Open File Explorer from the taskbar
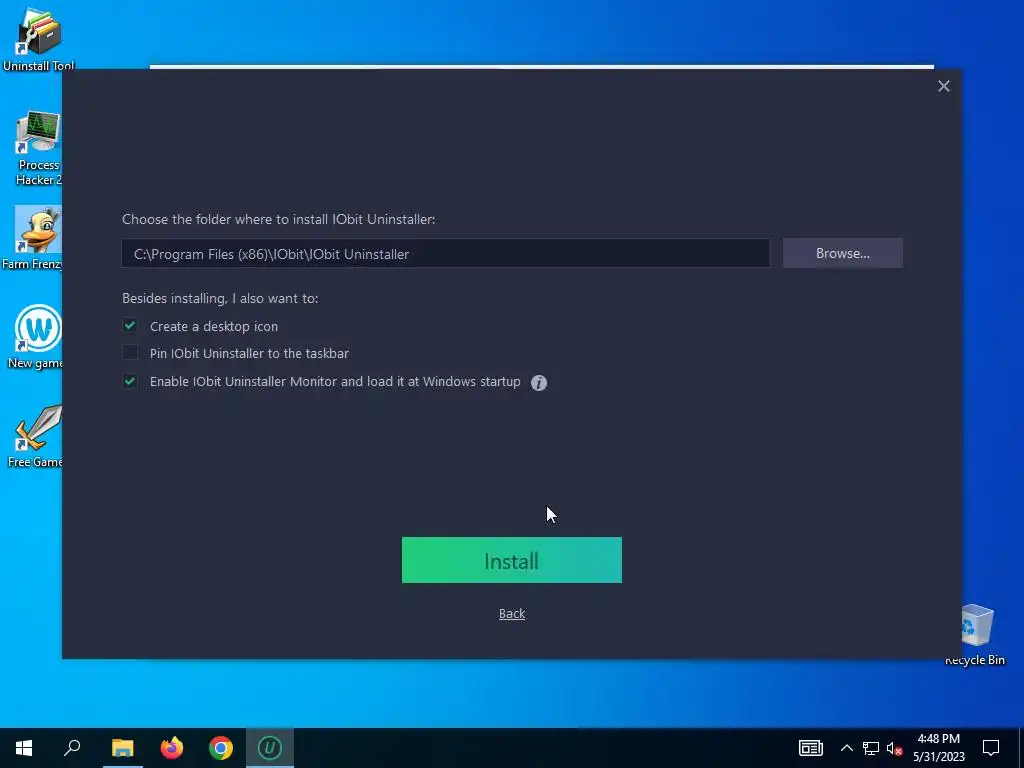This screenshot has height=768, width=1024. (122, 748)
